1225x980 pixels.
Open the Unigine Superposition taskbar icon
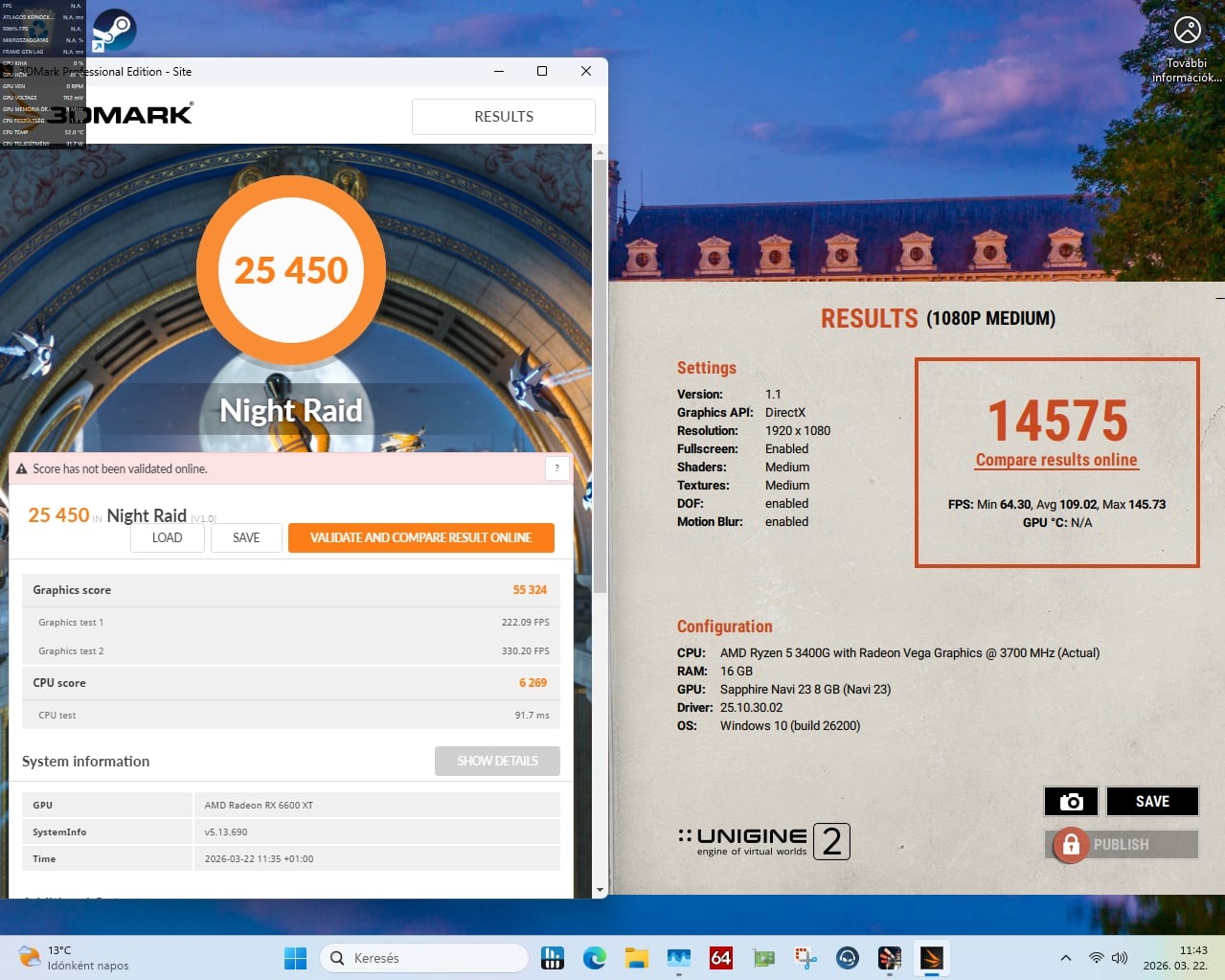click(890, 958)
